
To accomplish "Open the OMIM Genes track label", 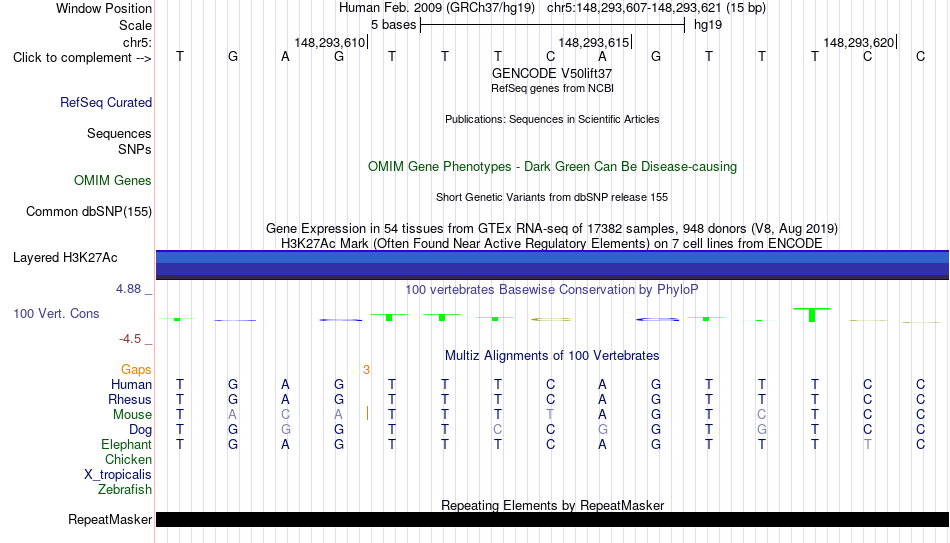I will tap(113, 181).
